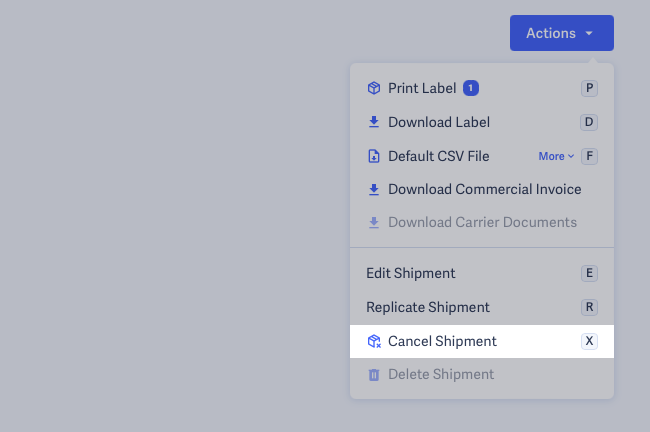The width and height of the screenshot is (650, 432).
Task: Click the Default CSV File document icon
Action: tap(374, 156)
